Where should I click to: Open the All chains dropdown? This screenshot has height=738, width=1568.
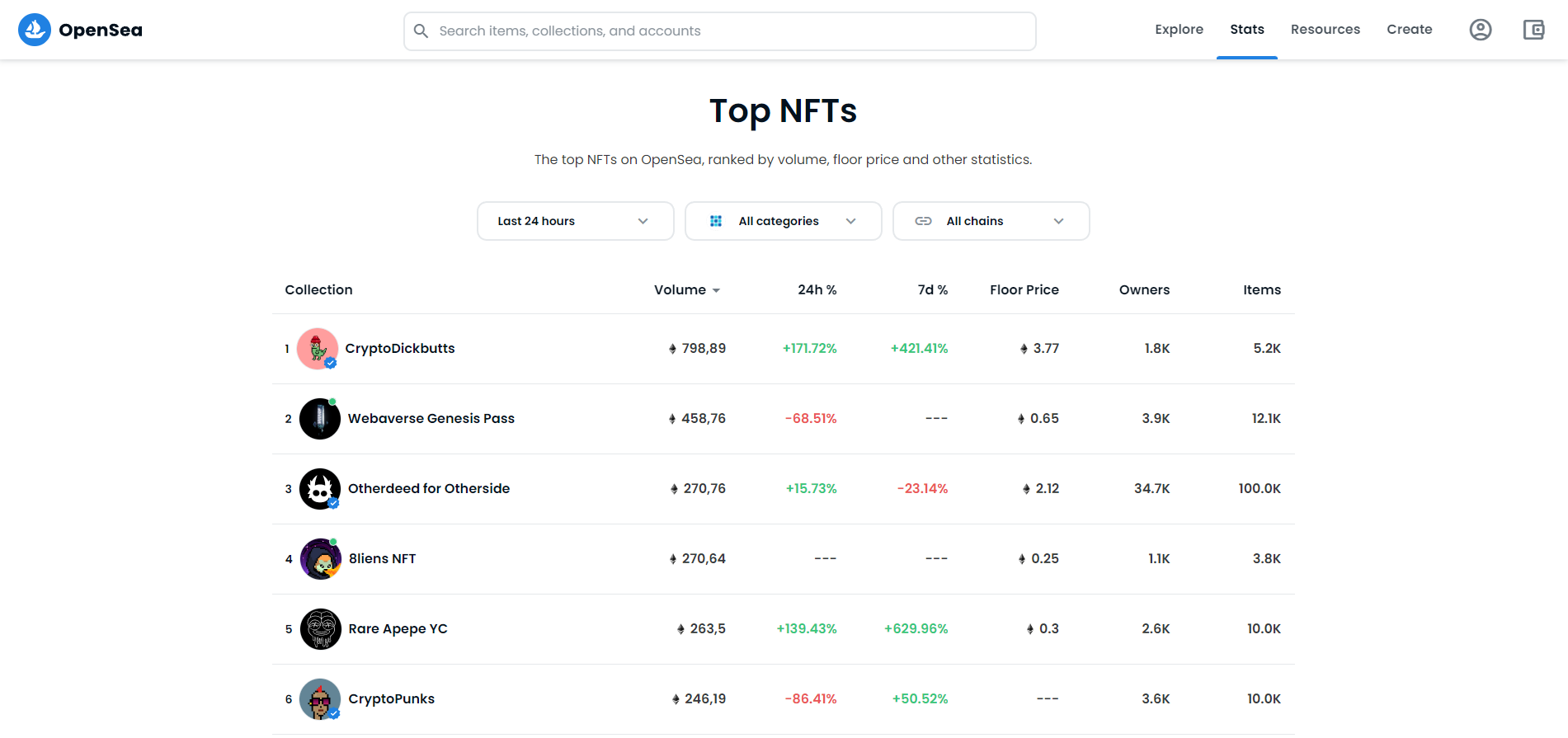[991, 221]
